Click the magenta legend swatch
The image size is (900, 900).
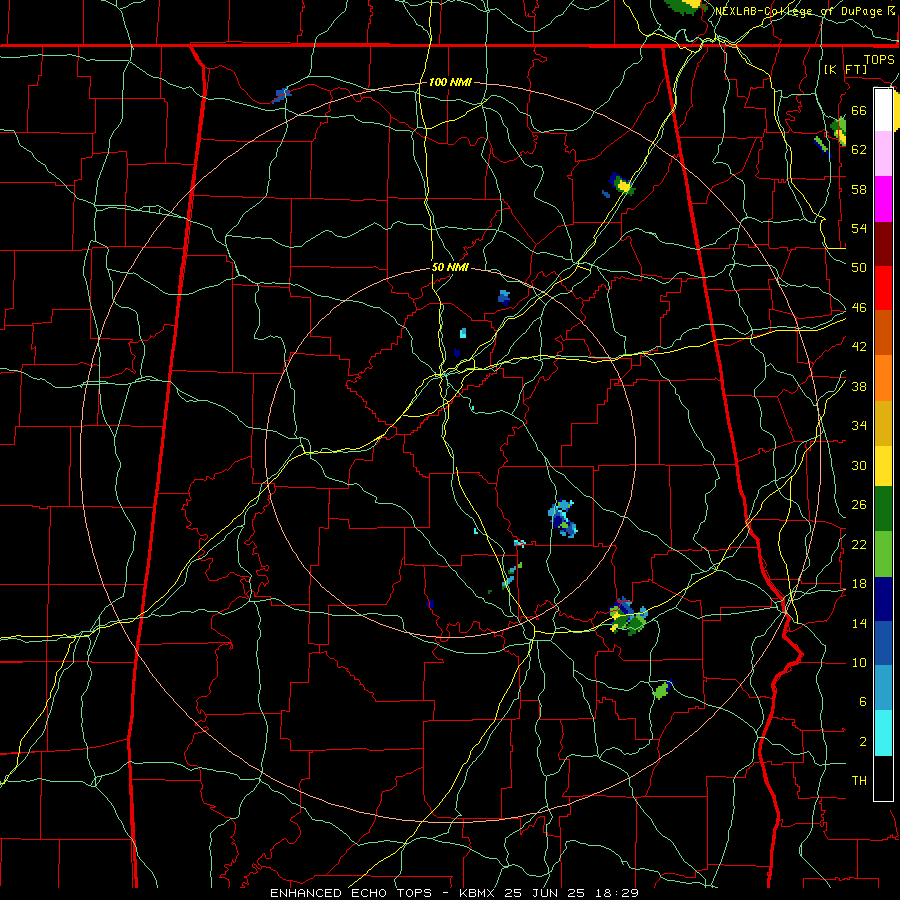883,199
